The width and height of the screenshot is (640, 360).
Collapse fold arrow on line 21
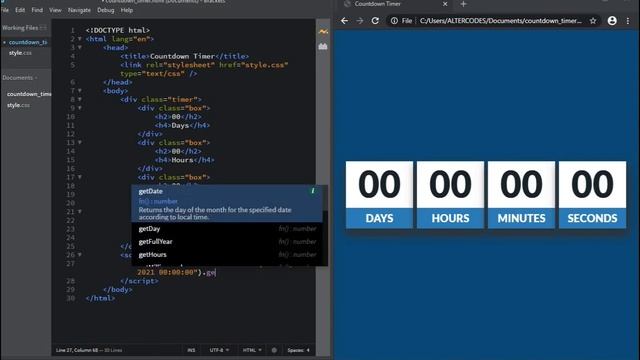(80, 211)
